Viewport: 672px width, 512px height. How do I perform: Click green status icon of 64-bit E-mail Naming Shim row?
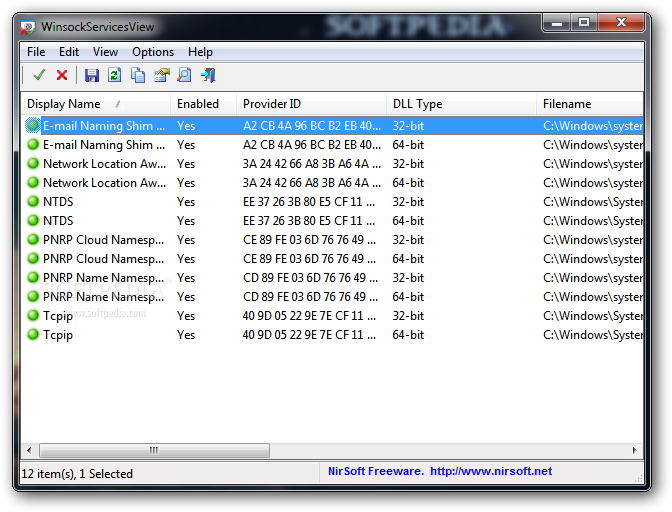pos(33,145)
